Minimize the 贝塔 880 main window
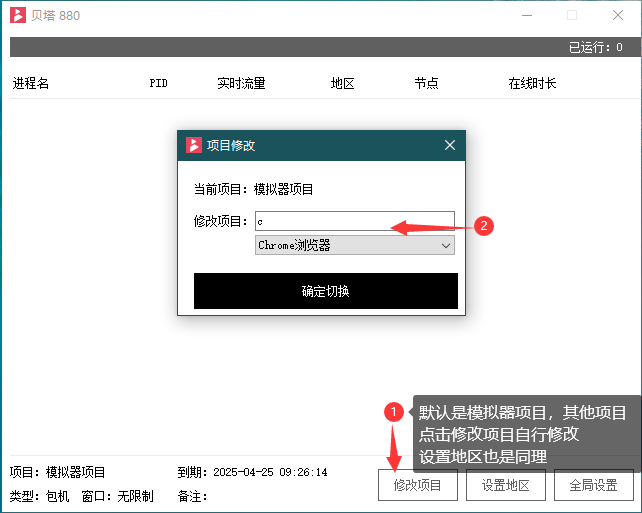Screen dimensions: 642x513 click(x=525, y=15)
